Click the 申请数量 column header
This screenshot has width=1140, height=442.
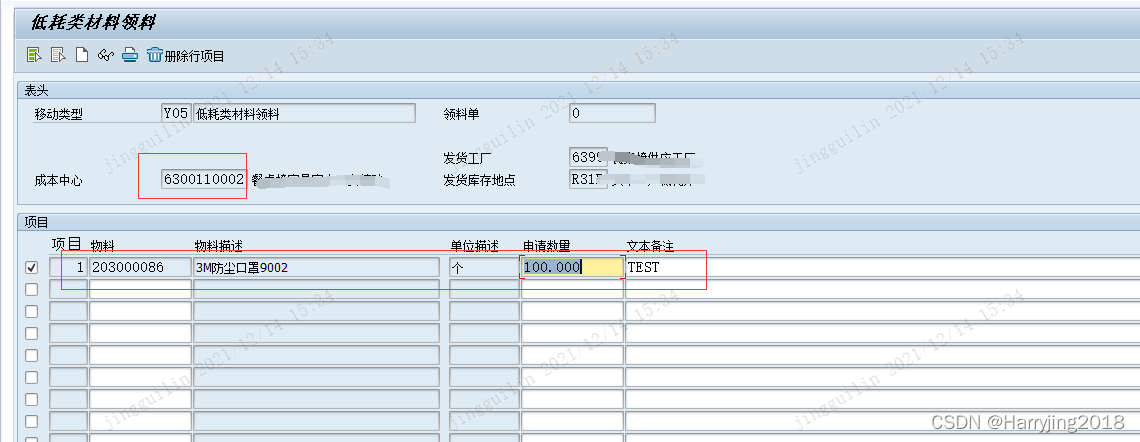pos(547,246)
